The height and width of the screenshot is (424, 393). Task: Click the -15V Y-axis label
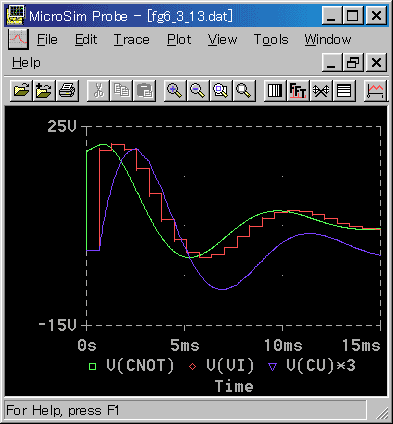[58, 325]
